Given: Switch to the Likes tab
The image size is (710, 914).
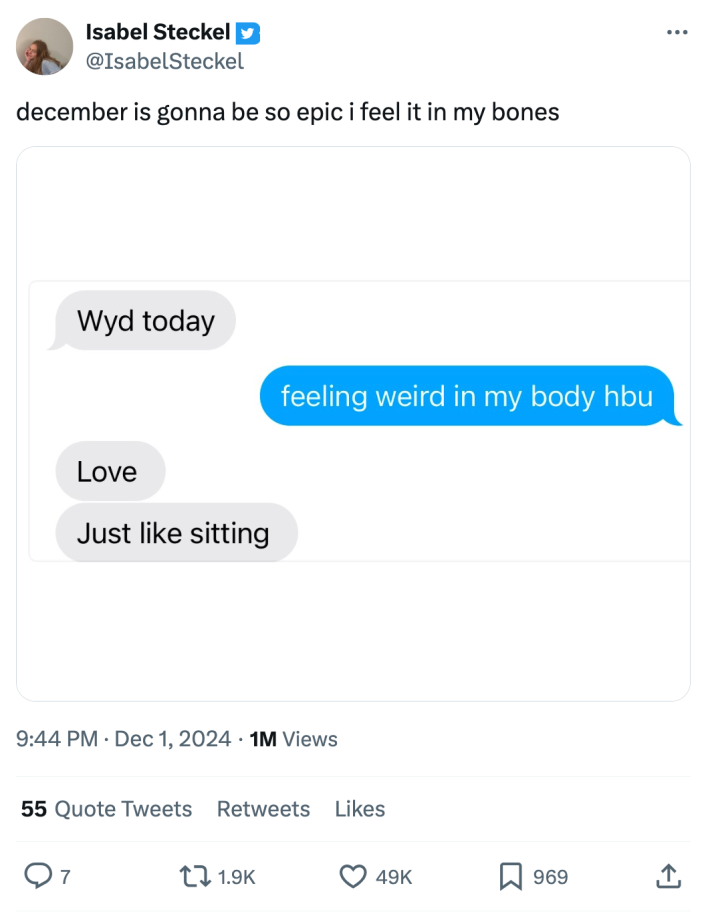Looking at the screenshot, I should [x=359, y=809].
